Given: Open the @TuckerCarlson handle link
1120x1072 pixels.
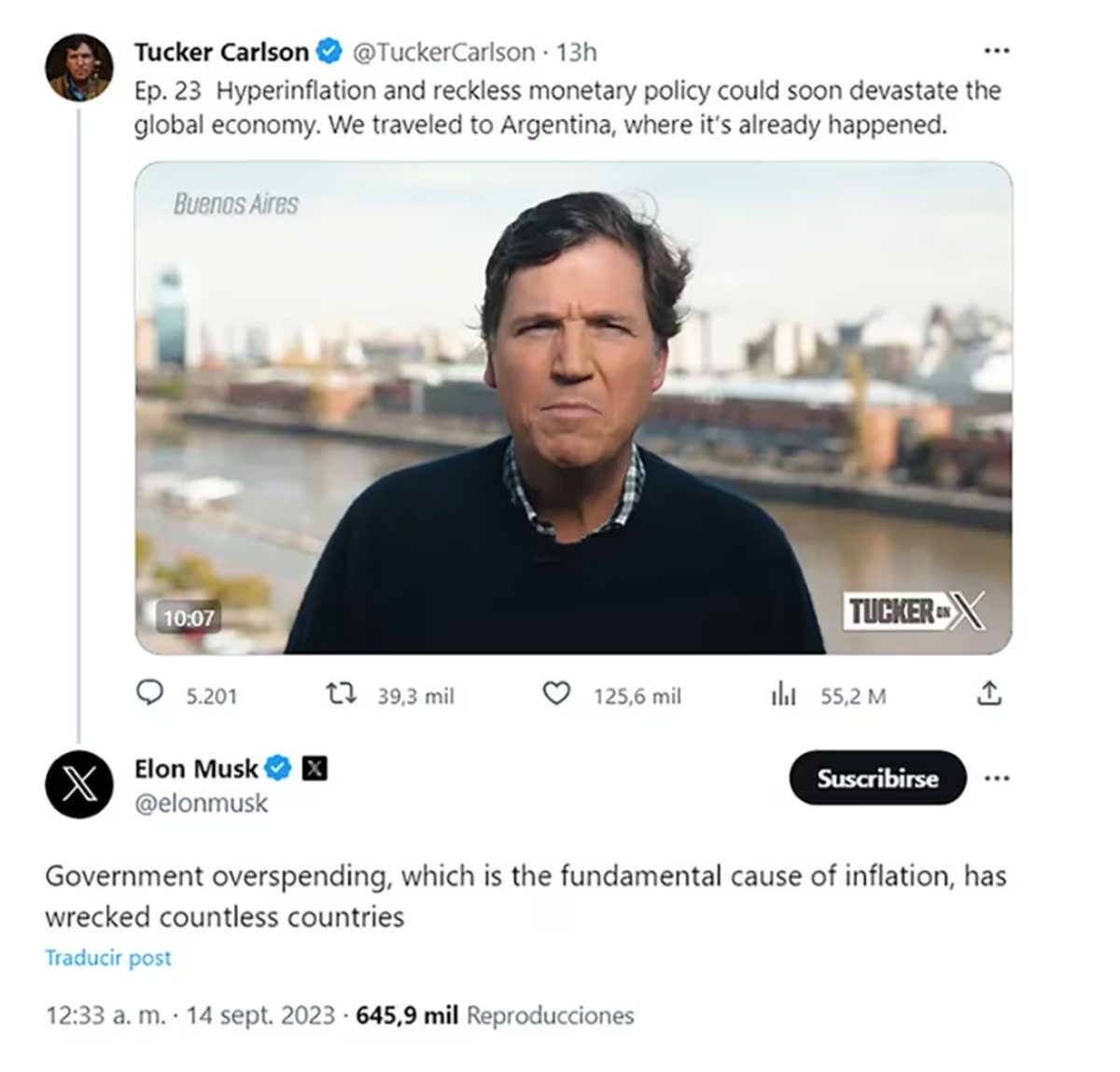Looking at the screenshot, I should coord(444,52).
